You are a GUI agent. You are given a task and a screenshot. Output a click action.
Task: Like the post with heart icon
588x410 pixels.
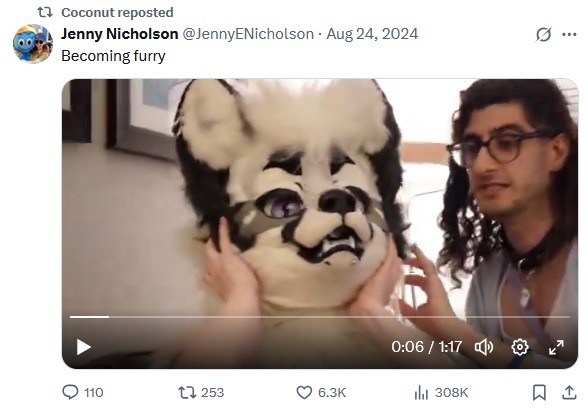click(x=304, y=392)
